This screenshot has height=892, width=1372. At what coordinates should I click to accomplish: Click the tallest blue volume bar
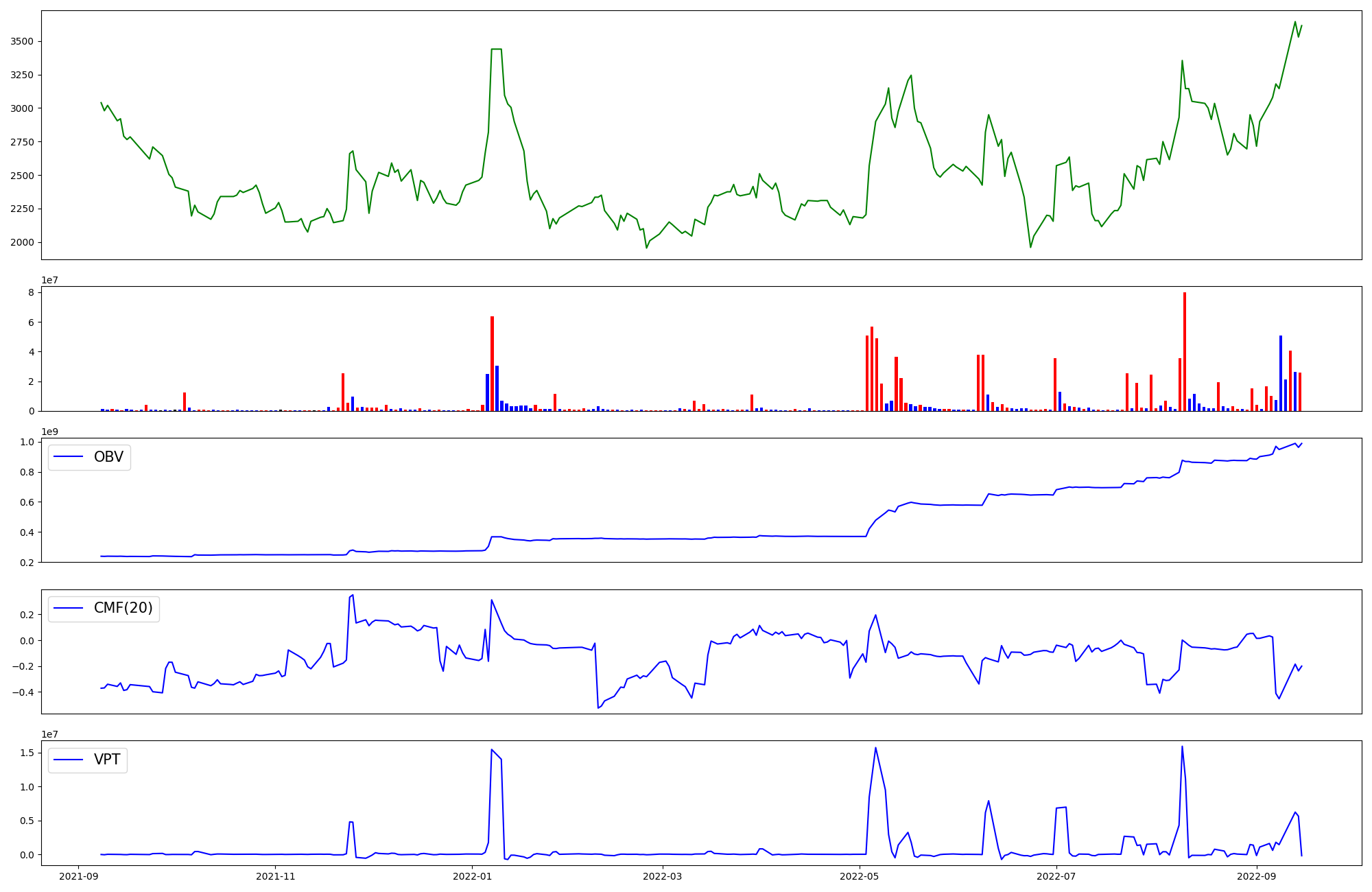click(x=1280, y=373)
